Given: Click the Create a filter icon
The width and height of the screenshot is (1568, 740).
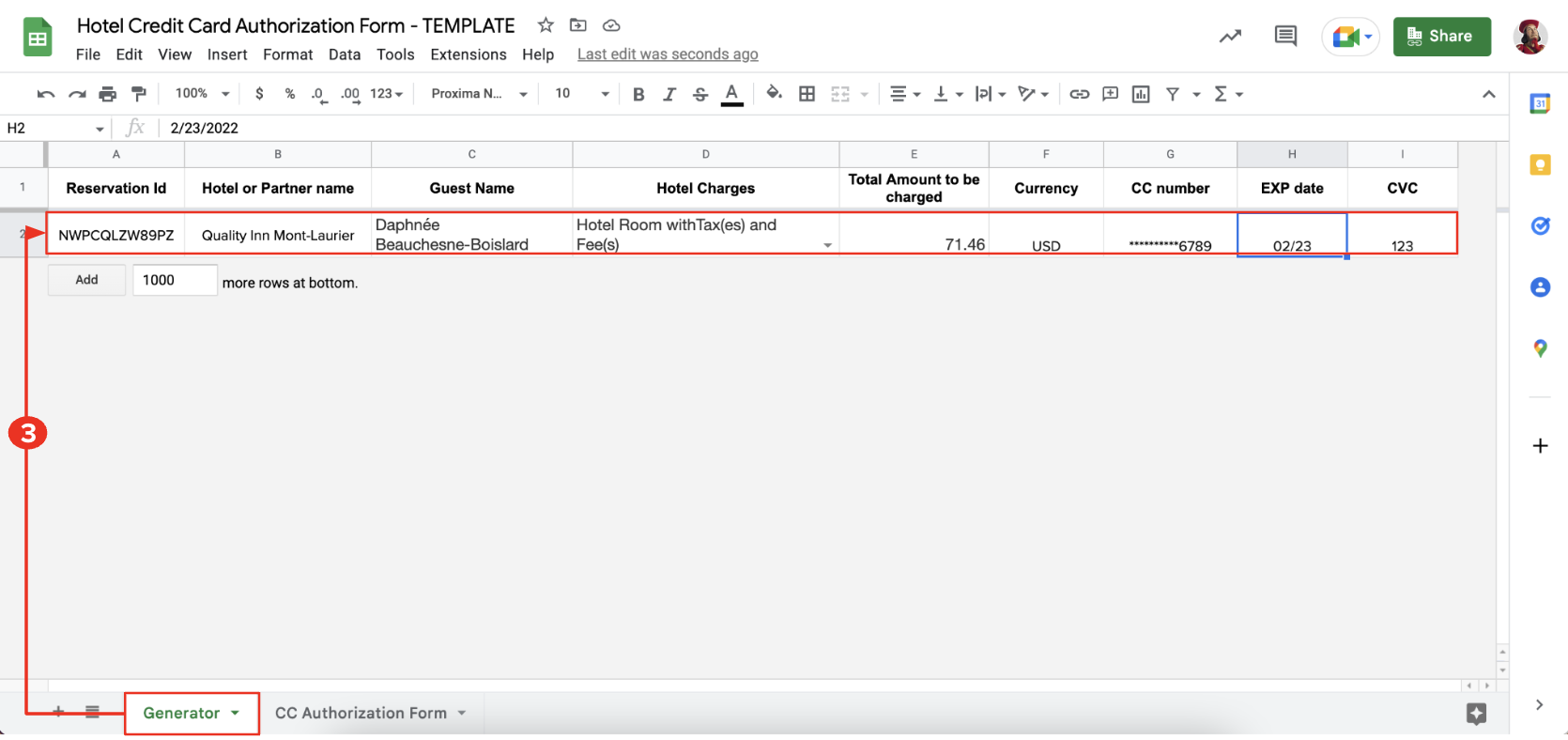Looking at the screenshot, I should pyautogui.click(x=1173, y=94).
